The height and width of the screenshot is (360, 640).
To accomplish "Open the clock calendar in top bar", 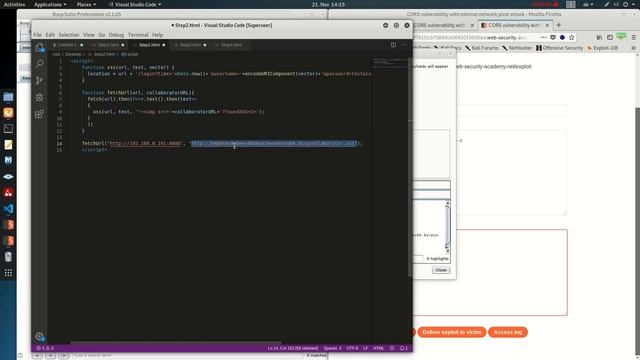I will (328, 4).
